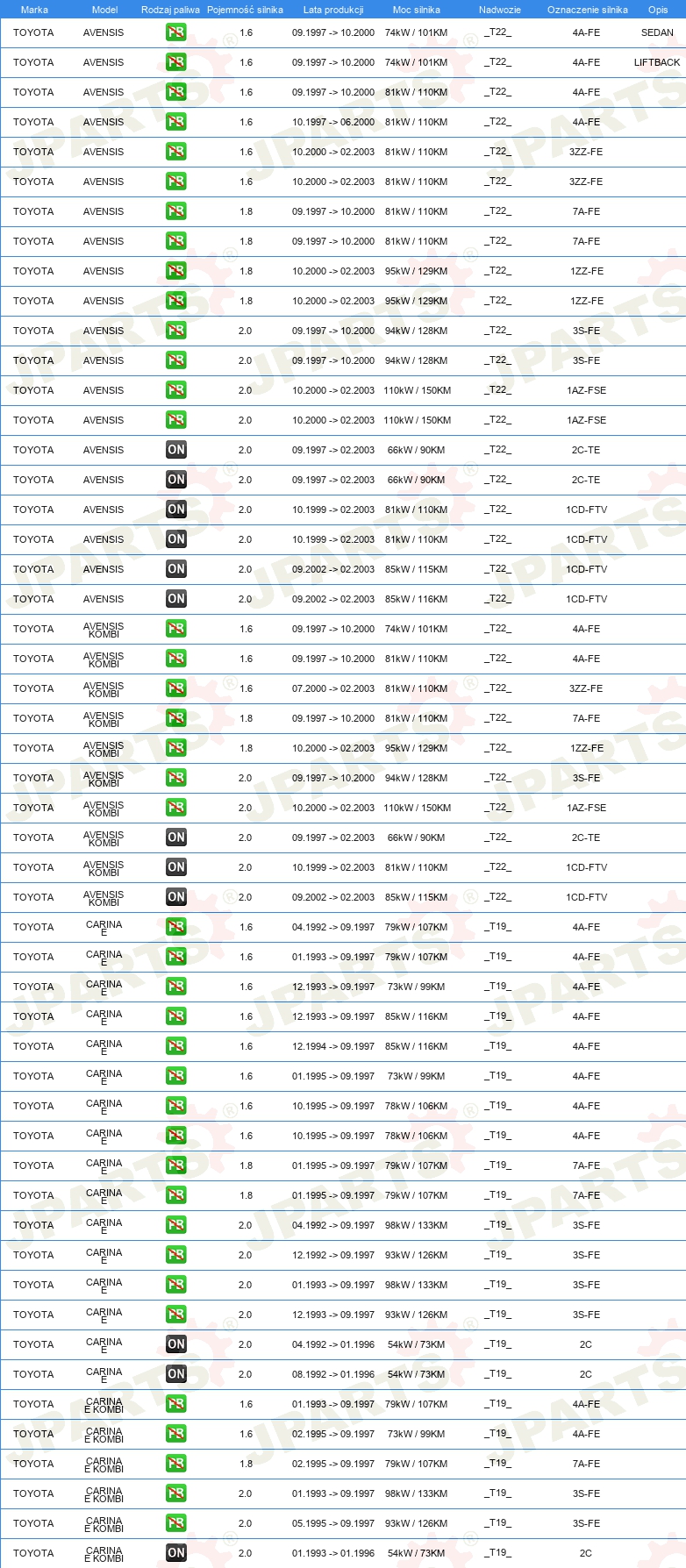Click petrol icon in Avensis LIFTBACK row

pos(176,62)
